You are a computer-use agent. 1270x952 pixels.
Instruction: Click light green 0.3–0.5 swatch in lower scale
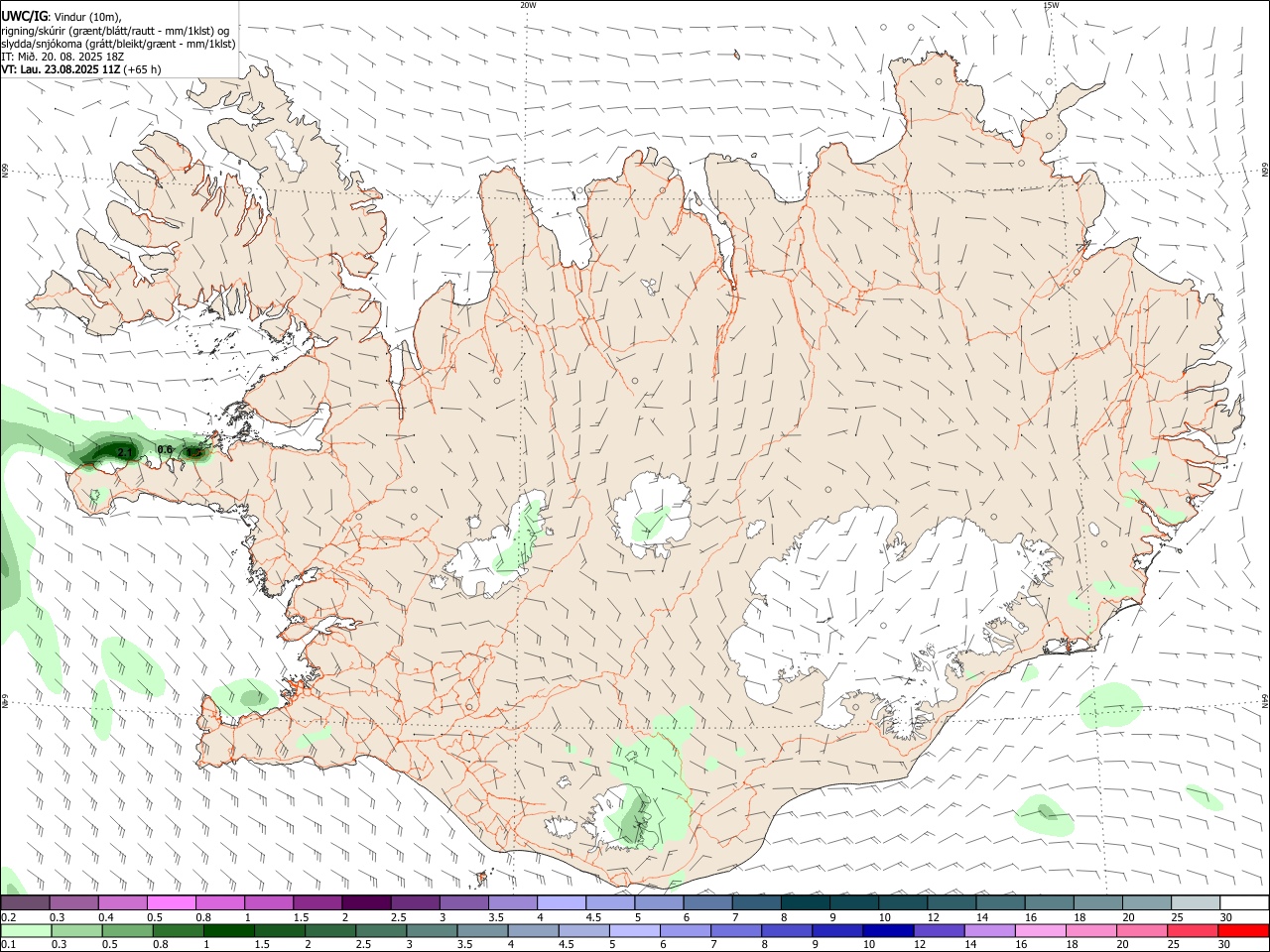click(x=76, y=930)
